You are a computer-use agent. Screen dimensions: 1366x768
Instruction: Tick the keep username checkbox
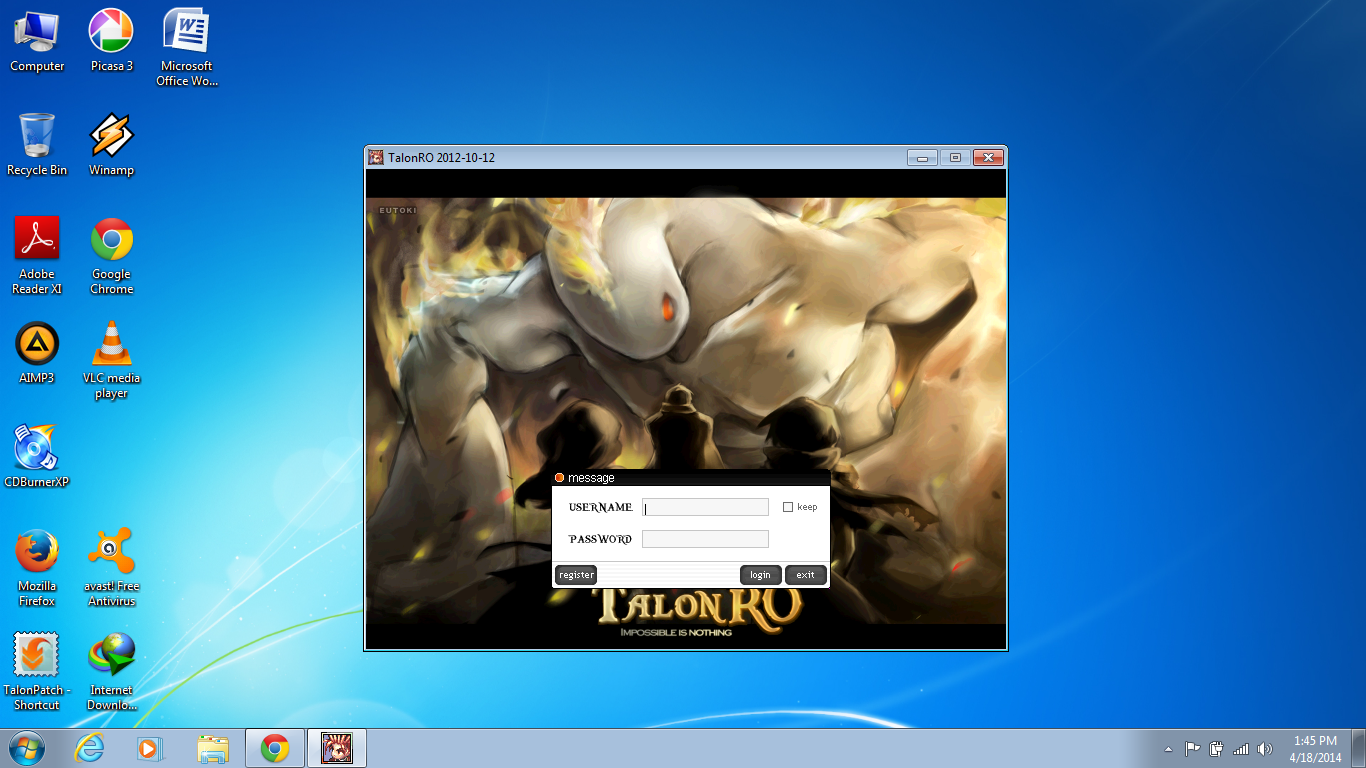[x=788, y=507]
